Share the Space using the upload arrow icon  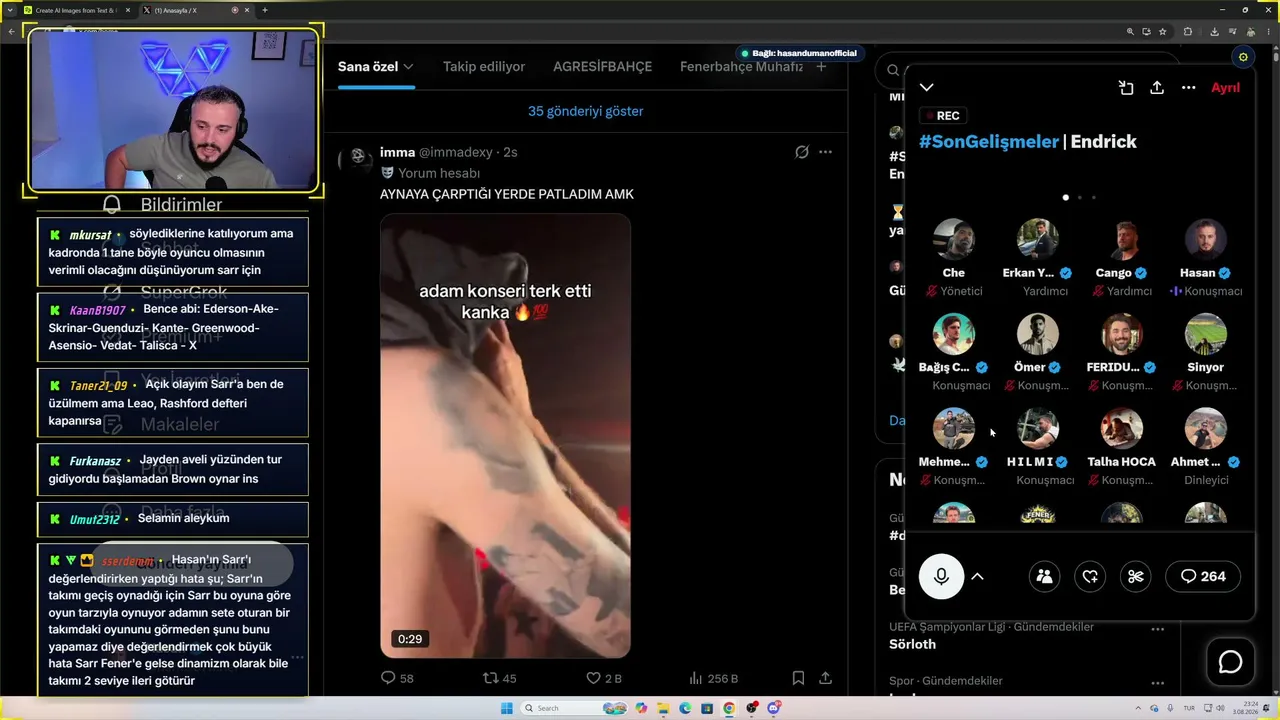(x=1157, y=88)
